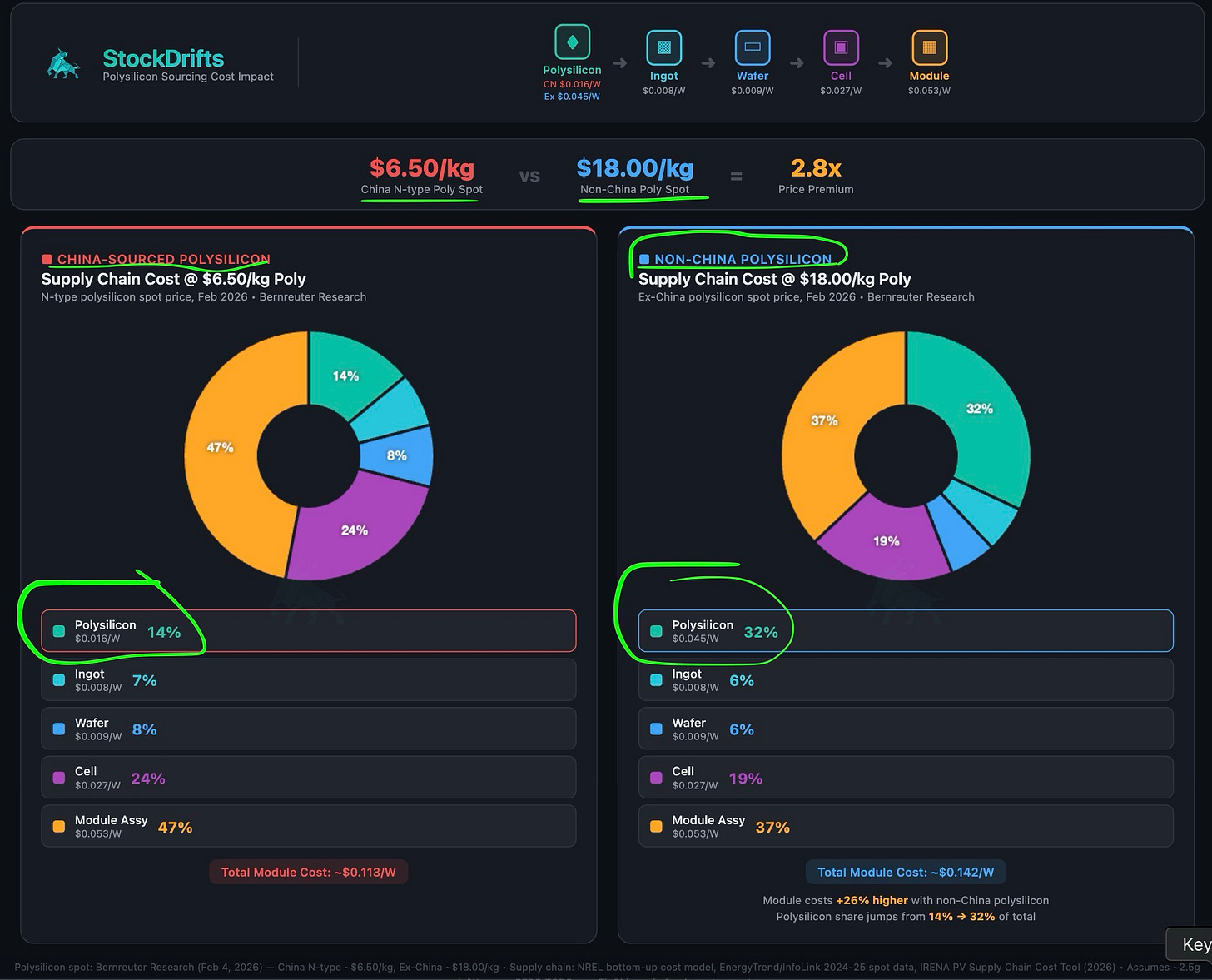
Task: Click the China-Sourced Polysilicon heading
Action: tap(163, 260)
